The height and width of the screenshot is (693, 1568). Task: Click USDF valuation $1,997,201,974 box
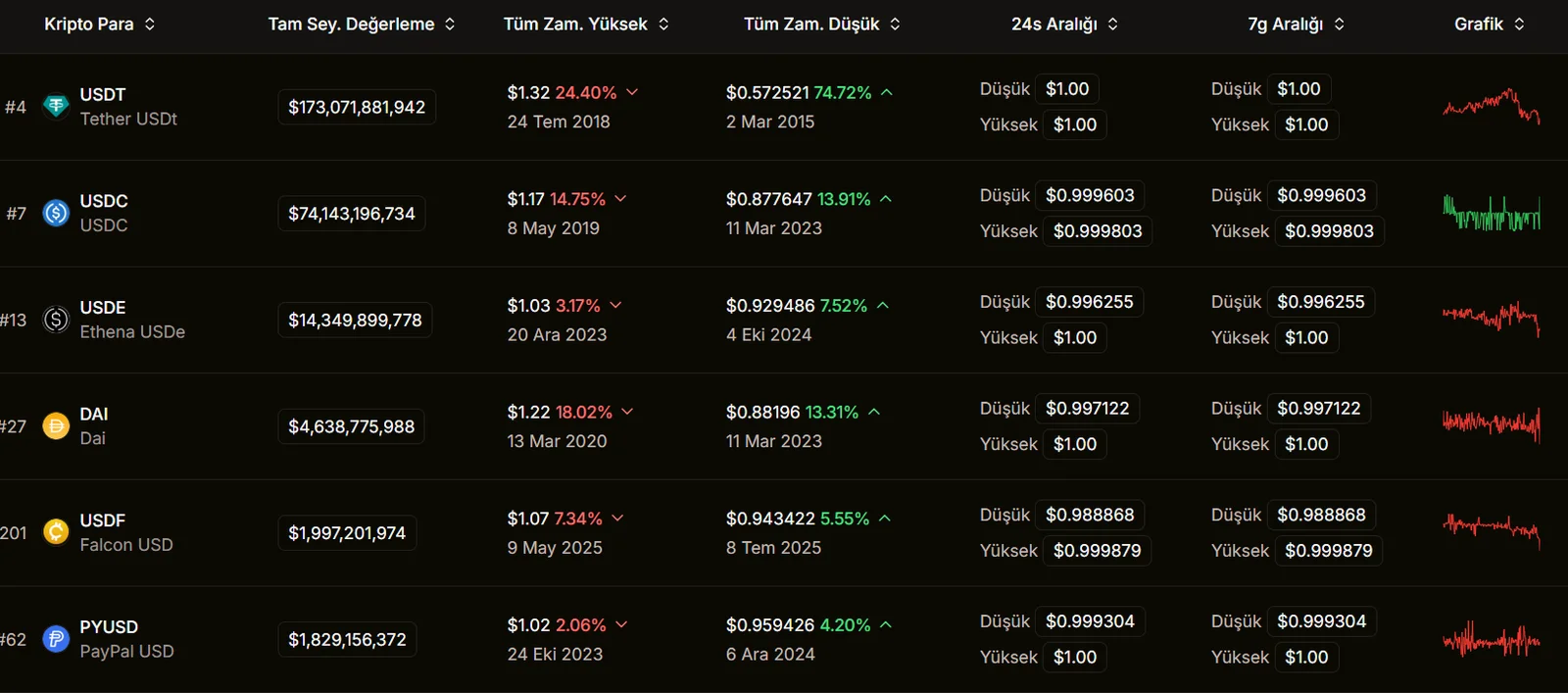tap(347, 533)
